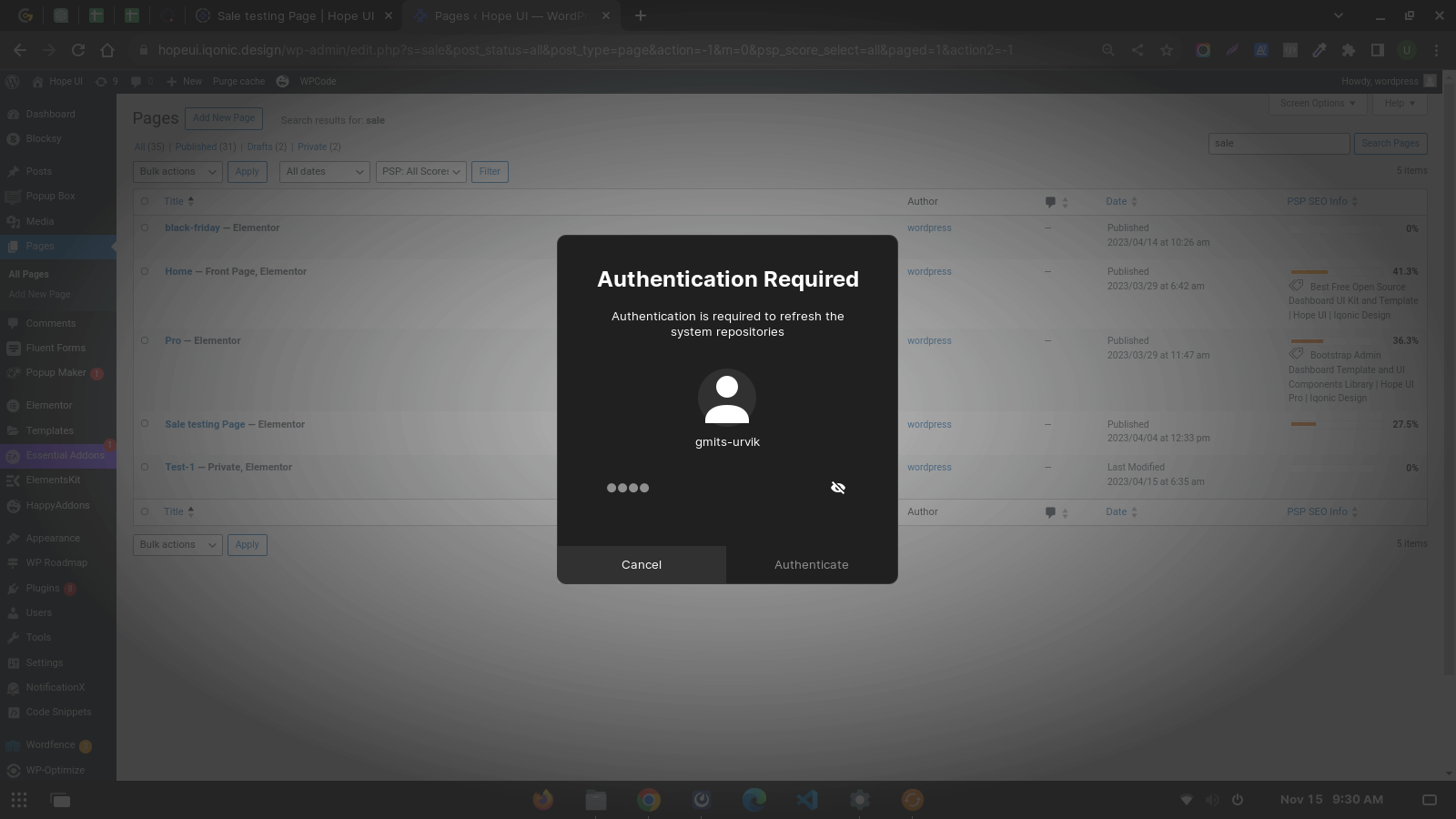Switch to Sale testing Page tab
The width and height of the screenshot is (1456, 819).
pos(294,15)
